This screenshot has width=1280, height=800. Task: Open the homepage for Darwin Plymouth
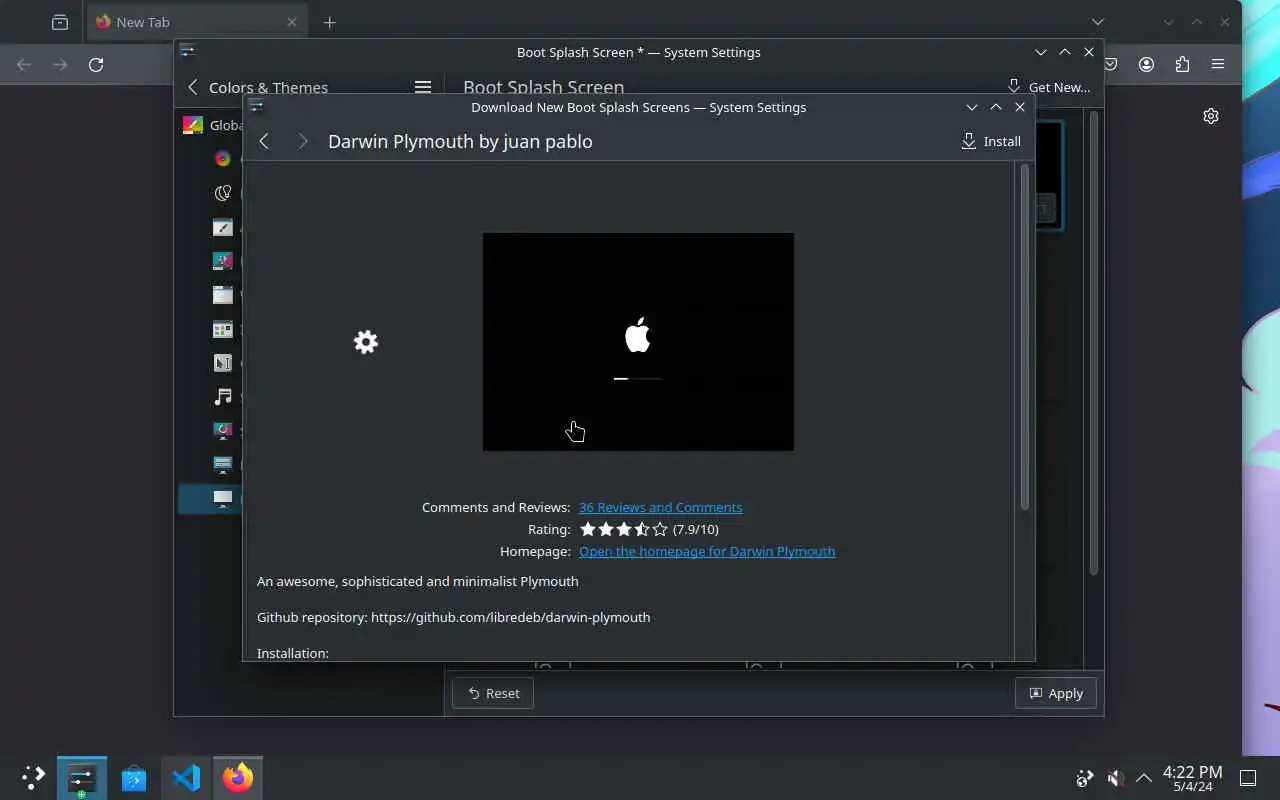707,551
